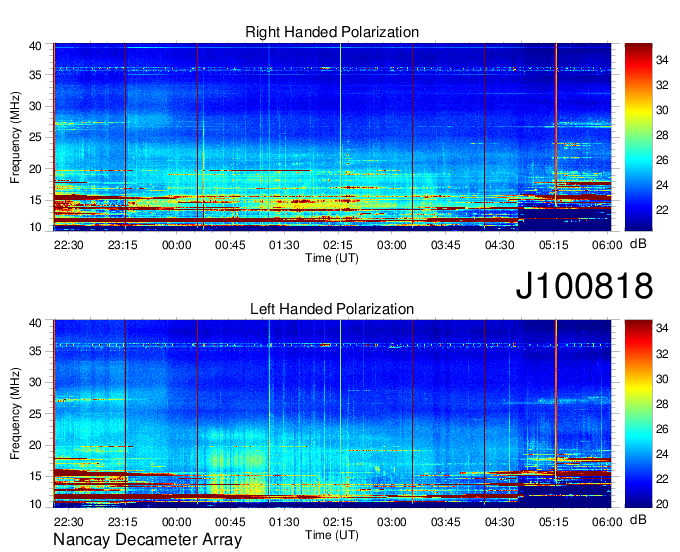Screen dimensions: 680x552
Task: Click the 22:30 tick on Right Handed time axis
Action: [x=69, y=245]
